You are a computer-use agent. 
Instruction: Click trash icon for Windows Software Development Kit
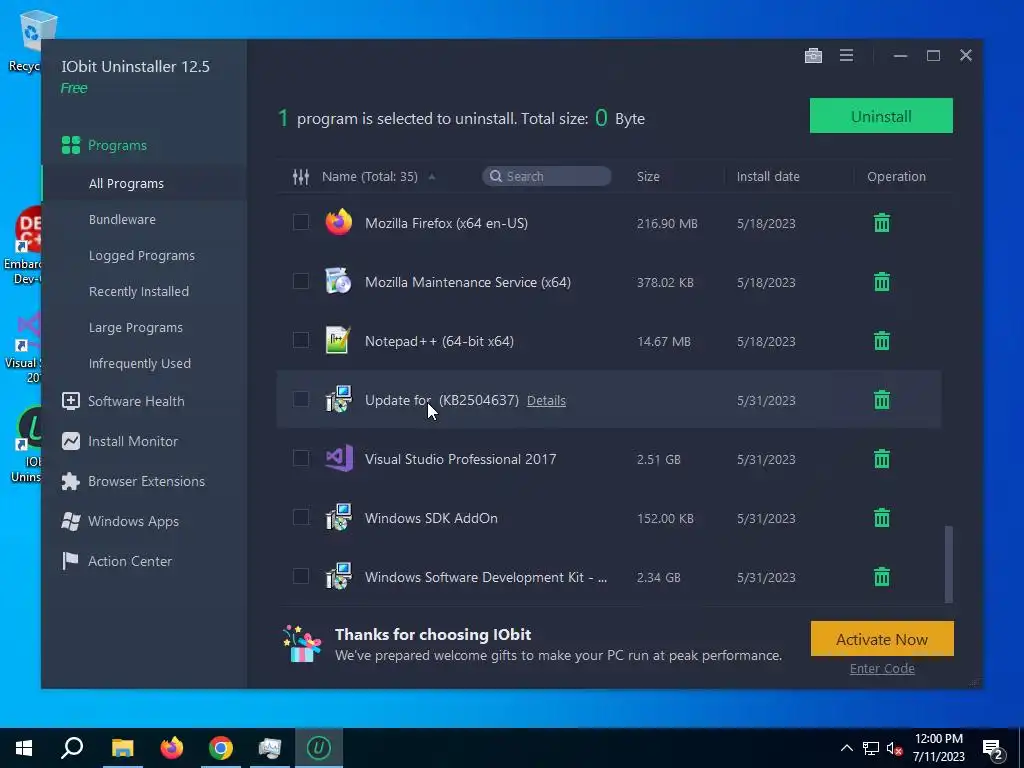coord(882,577)
